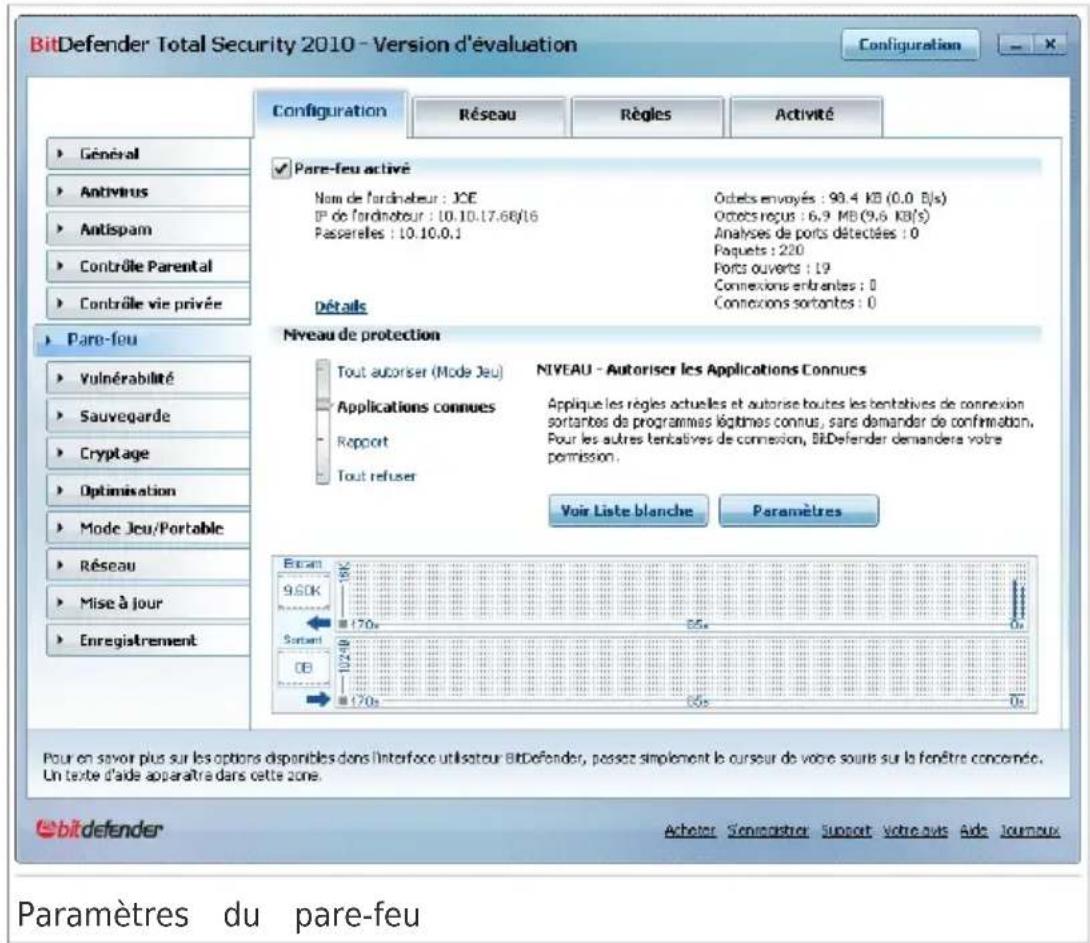Open the Général settings section
The image size is (1090, 943).
point(148,154)
